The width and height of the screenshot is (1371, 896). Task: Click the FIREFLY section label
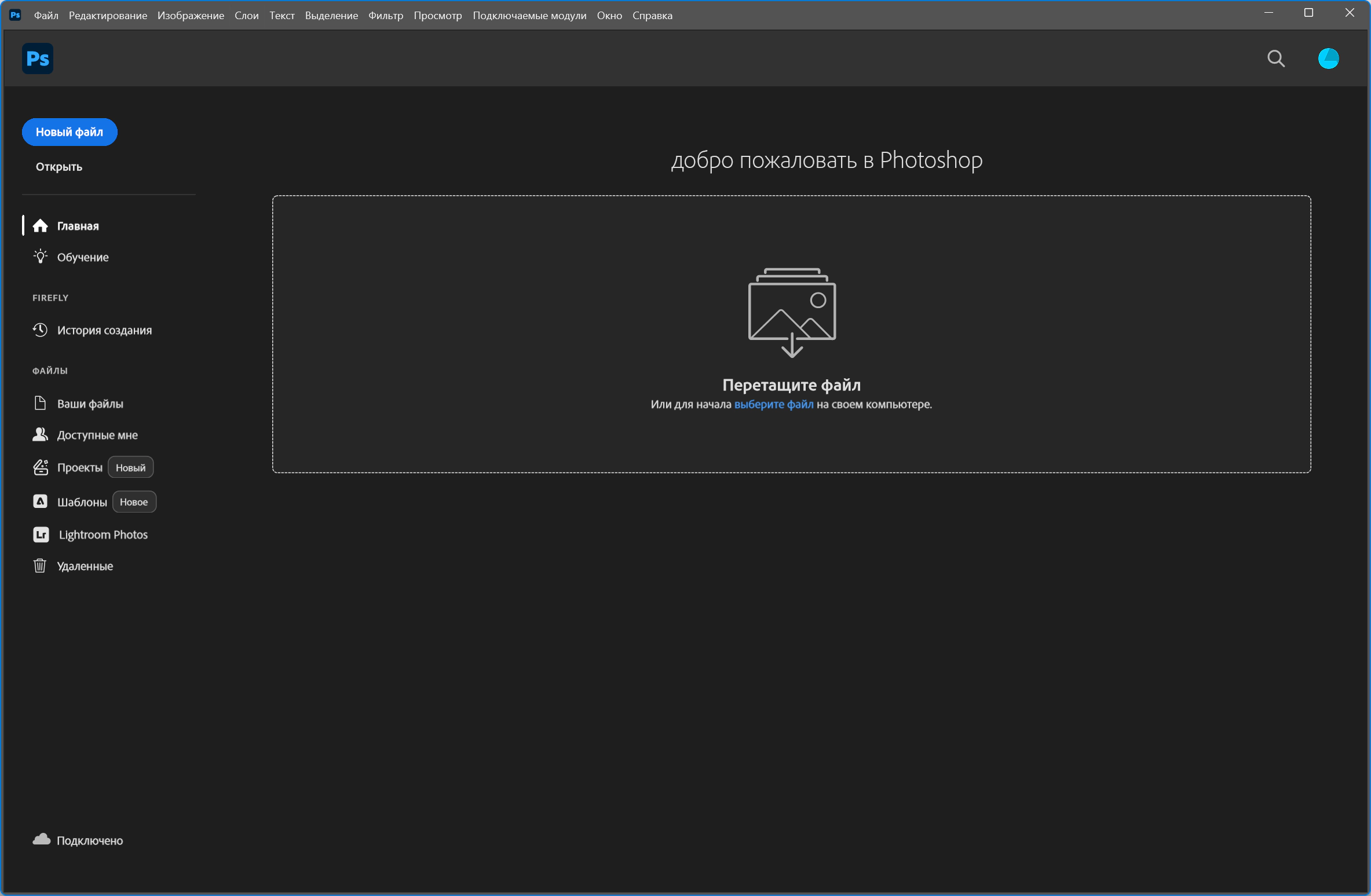pos(50,298)
